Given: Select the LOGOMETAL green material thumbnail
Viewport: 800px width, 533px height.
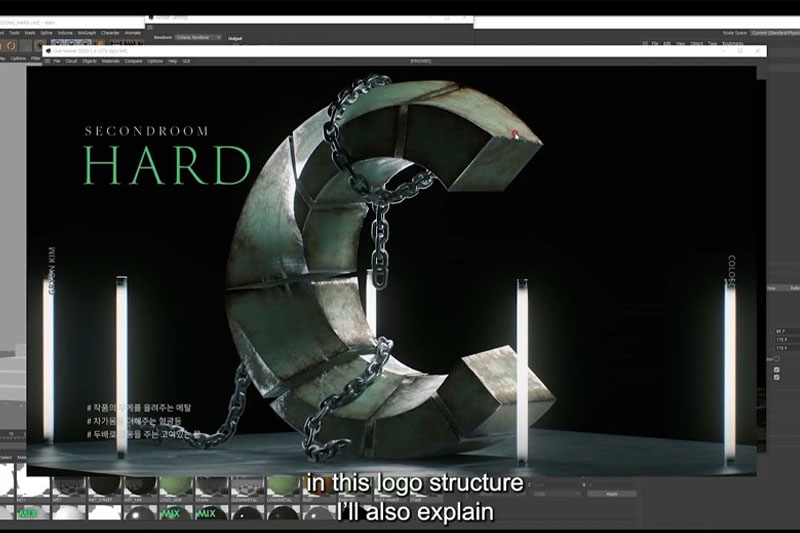Looking at the screenshot, I should tap(283, 488).
